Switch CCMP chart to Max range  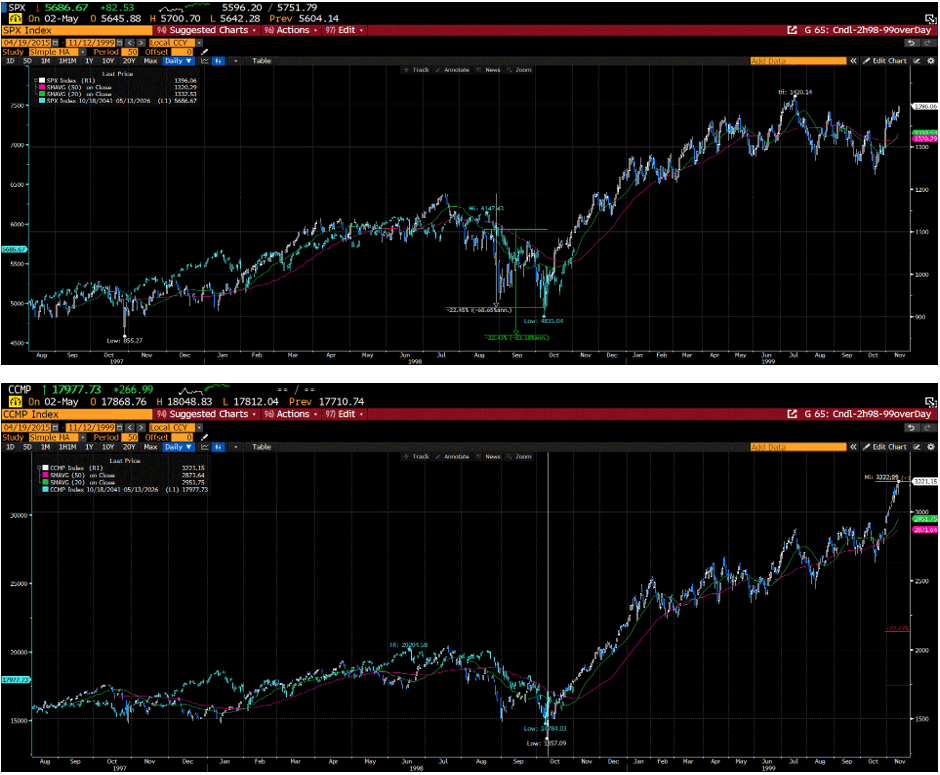coord(148,447)
